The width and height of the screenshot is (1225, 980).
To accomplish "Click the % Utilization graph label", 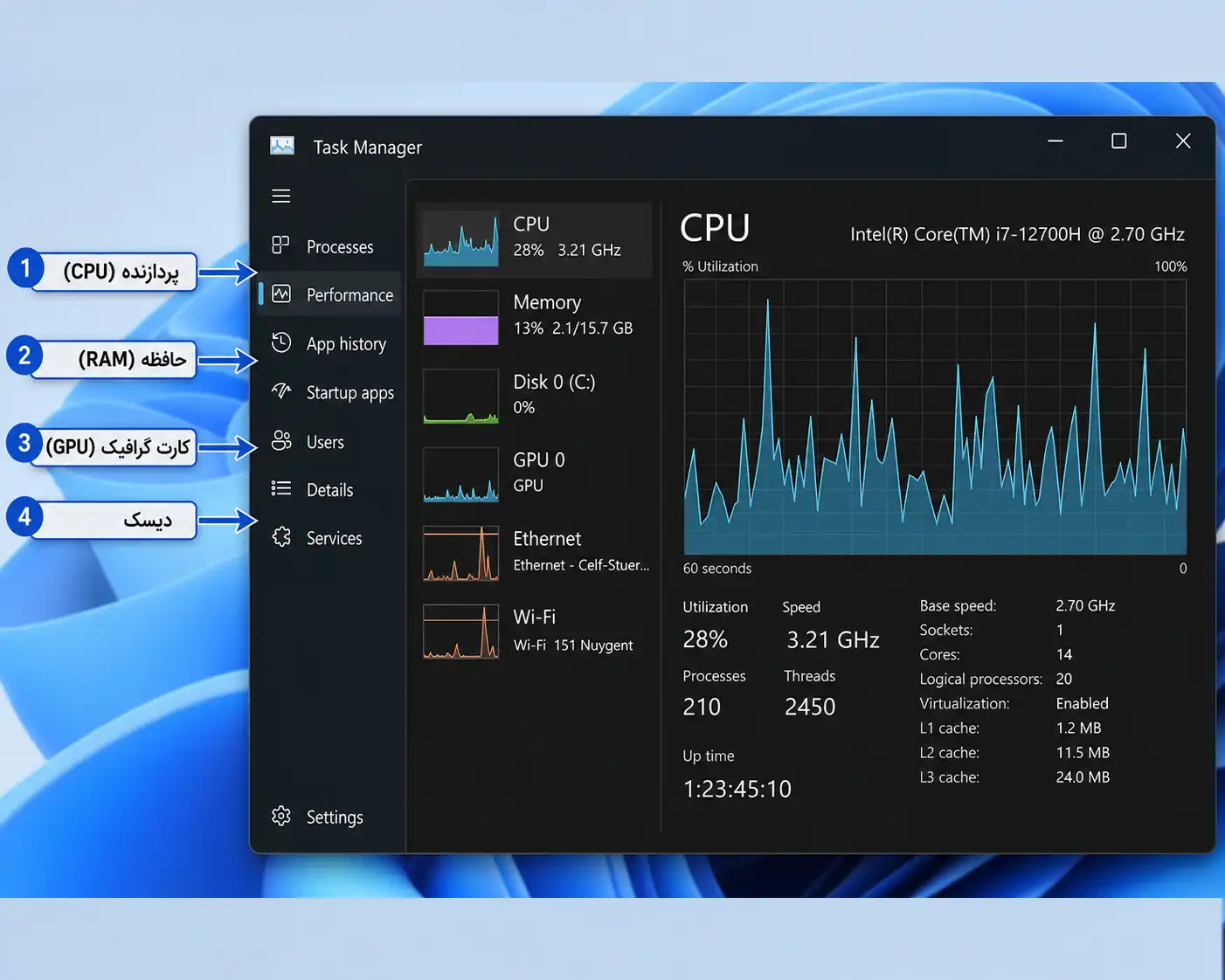I will coord(721,266).
